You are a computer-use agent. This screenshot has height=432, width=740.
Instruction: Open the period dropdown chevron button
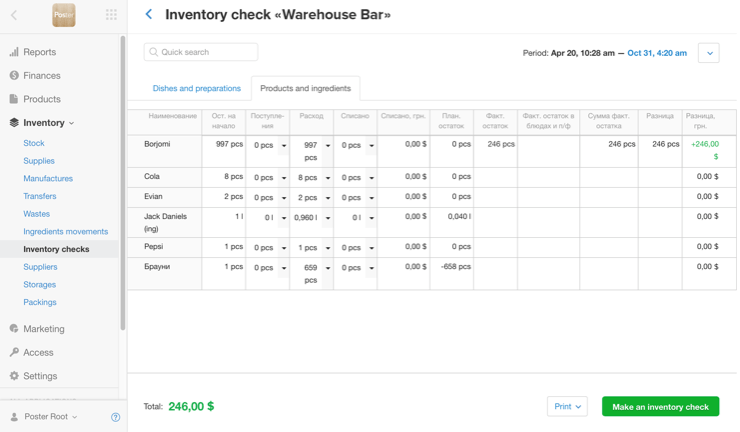pyautogui.click(x=708, y=53)
